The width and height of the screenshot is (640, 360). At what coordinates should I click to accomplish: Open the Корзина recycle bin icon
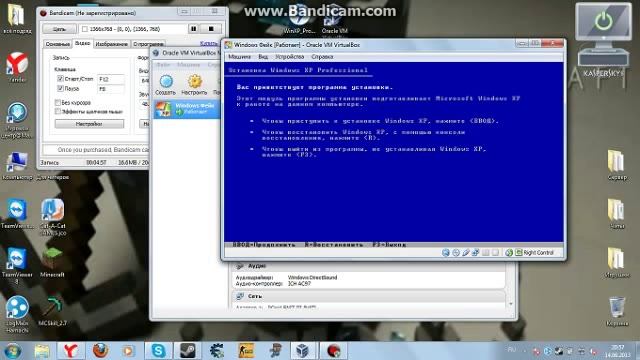[617, 311]
